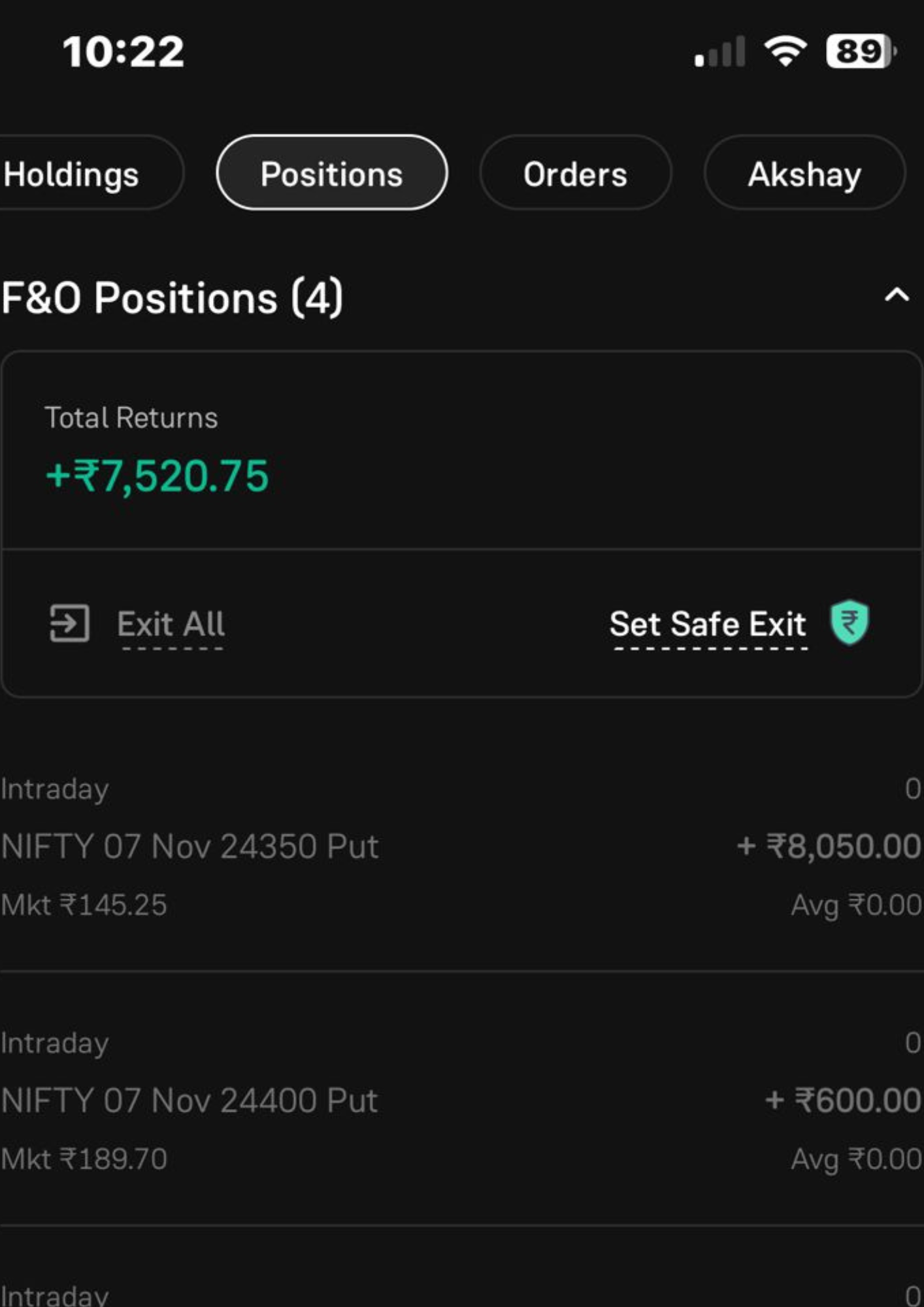Select the Positions tab

click(x=332, y=173)
